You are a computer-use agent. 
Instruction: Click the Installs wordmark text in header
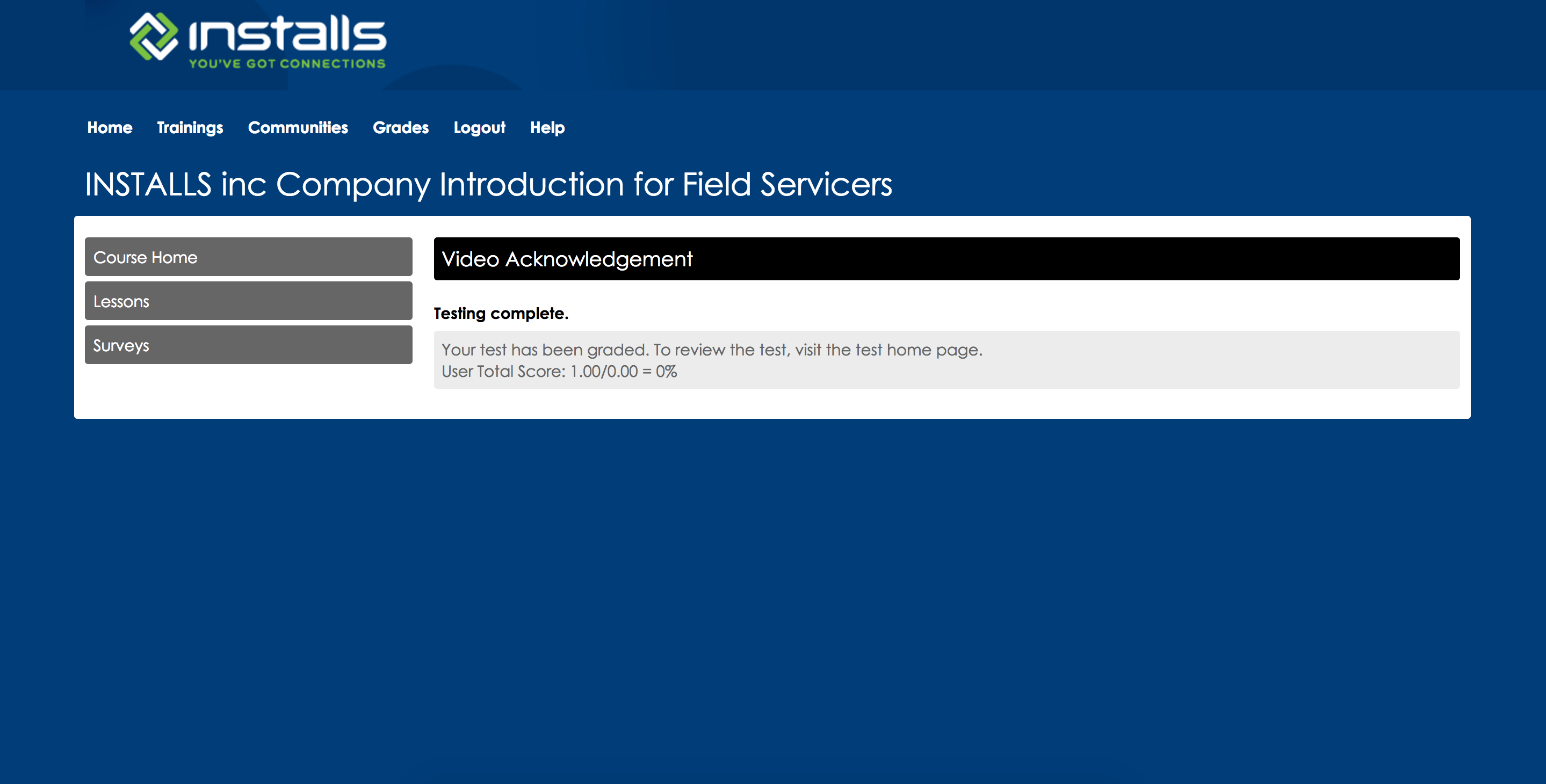[287, 34]
